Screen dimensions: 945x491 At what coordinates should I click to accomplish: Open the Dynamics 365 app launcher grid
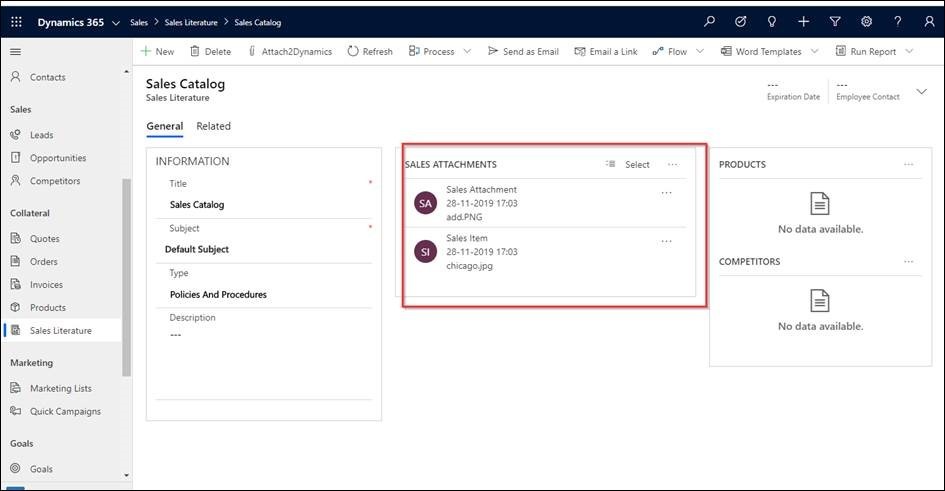(16, 22)
